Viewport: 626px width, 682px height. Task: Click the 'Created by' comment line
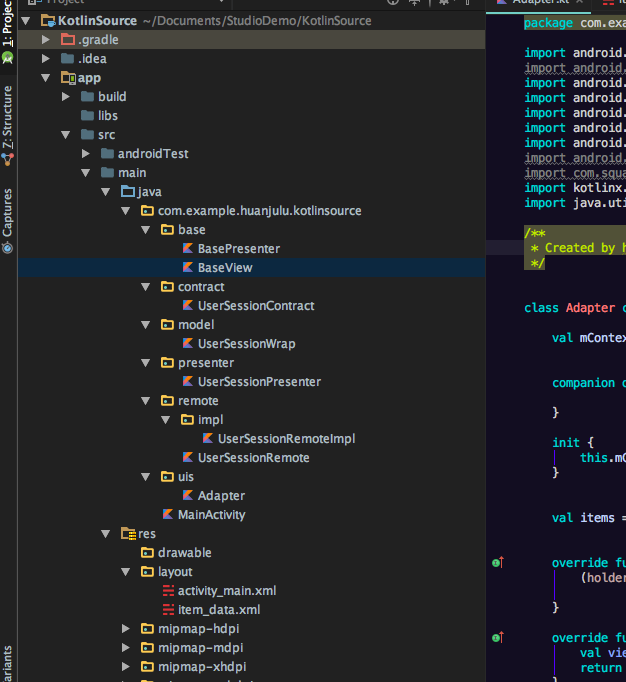pos(579,248)
